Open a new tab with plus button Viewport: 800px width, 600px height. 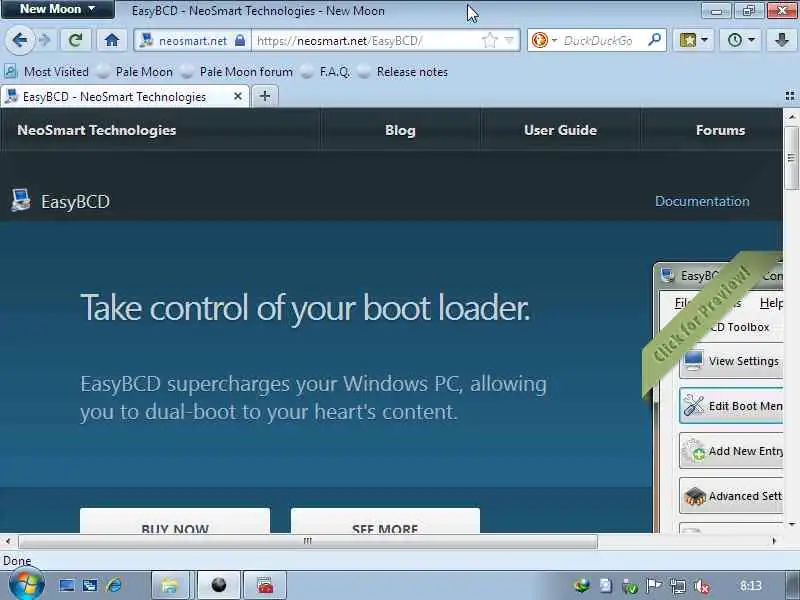click(x=265, y=96)
